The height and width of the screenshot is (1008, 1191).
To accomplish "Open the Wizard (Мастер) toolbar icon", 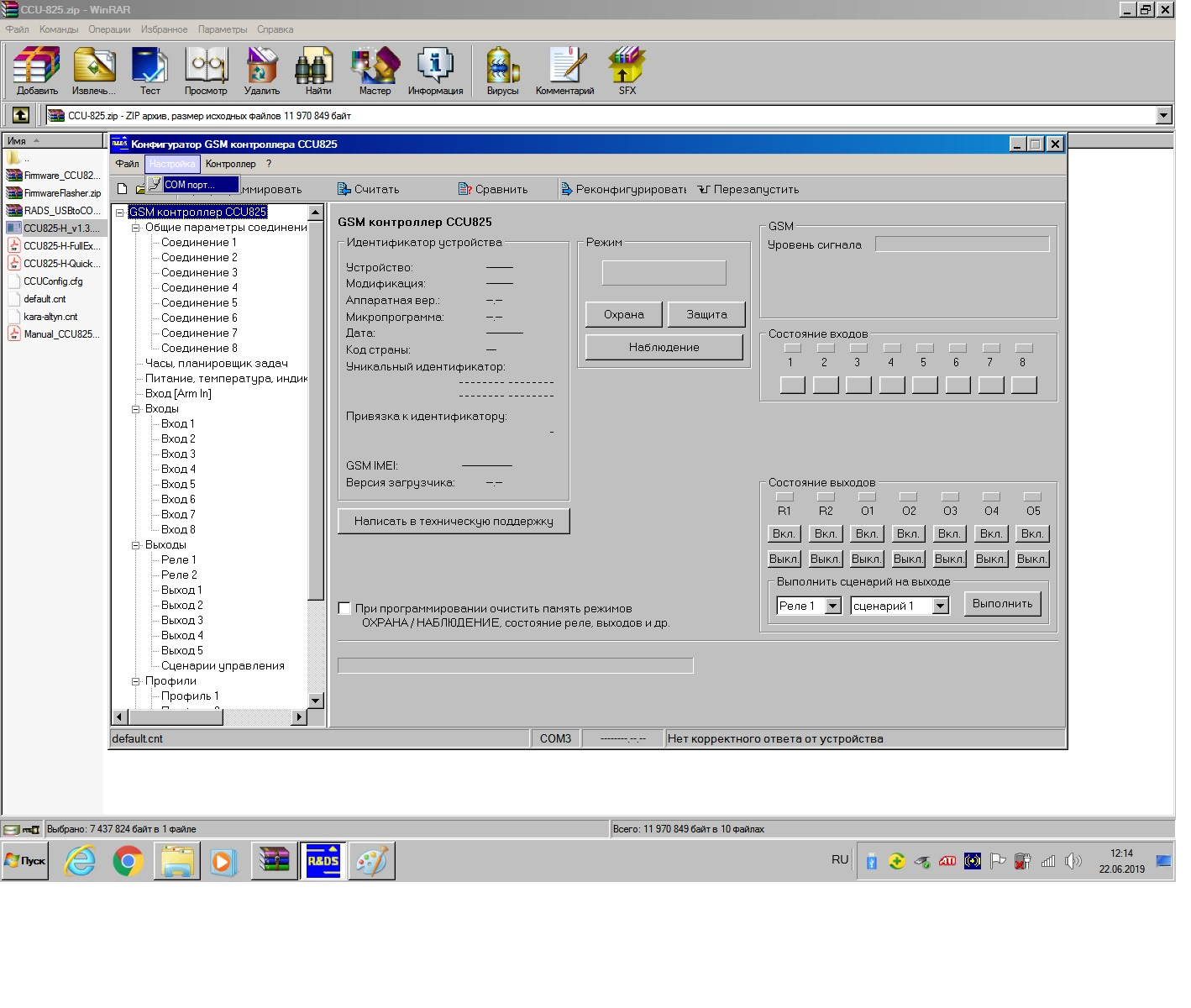I will [375, 71].
